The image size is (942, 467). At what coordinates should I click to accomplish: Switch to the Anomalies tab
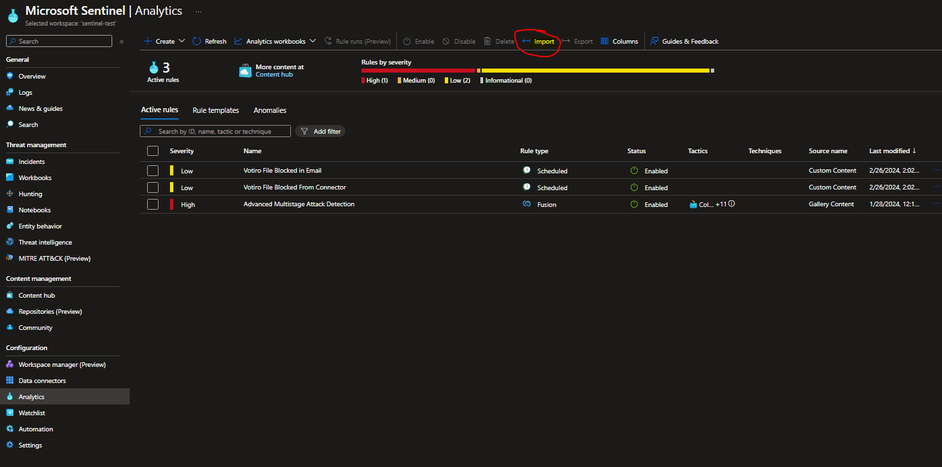[270, 111]
